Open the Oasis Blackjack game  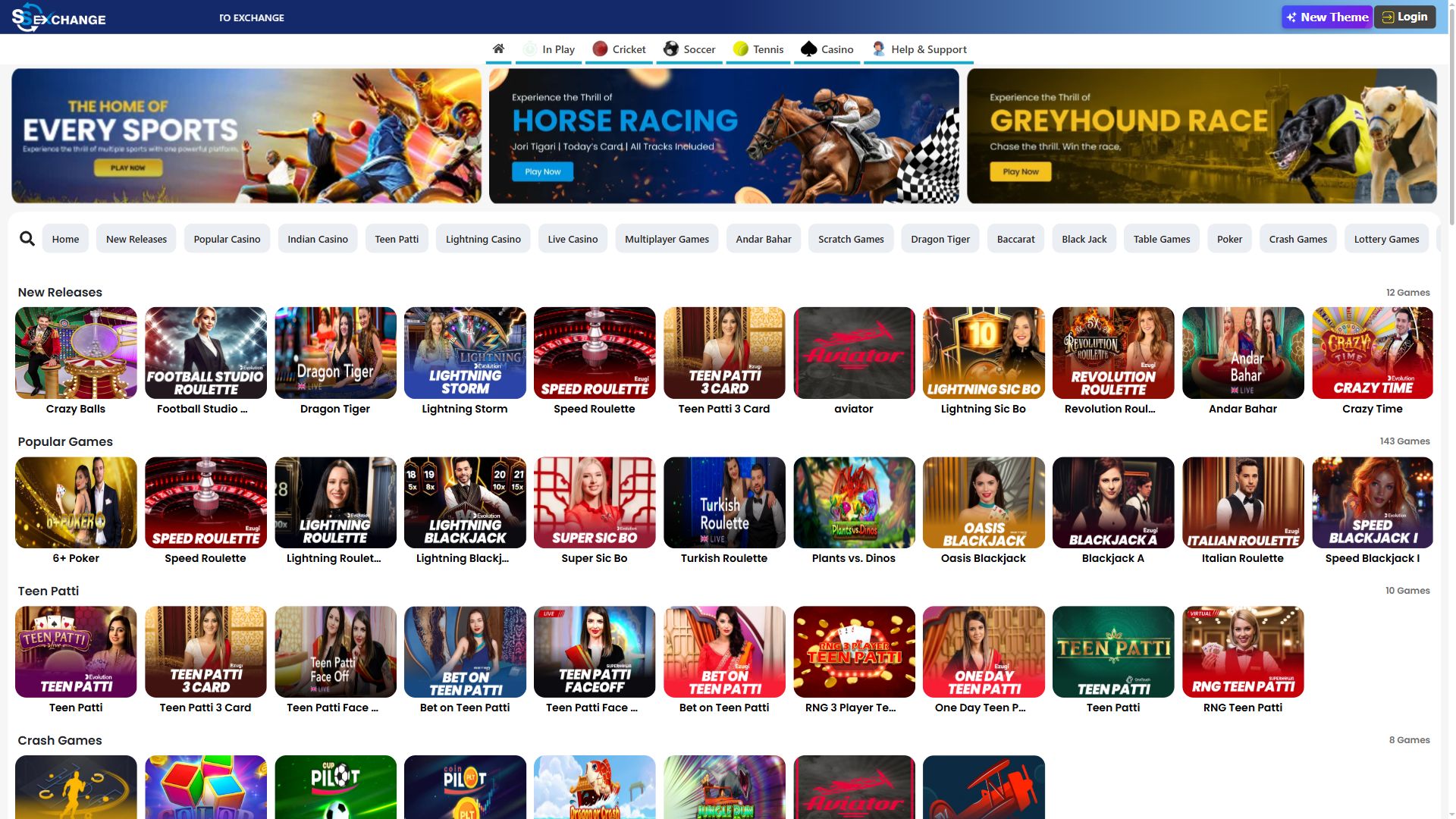[x=984, y=502]
